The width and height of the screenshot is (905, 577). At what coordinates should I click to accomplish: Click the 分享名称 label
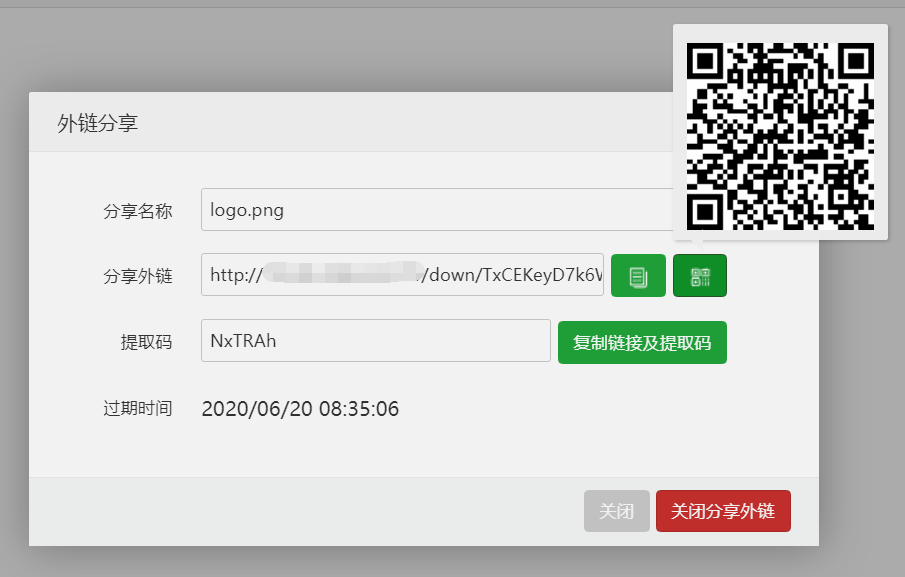click(138, 211)
